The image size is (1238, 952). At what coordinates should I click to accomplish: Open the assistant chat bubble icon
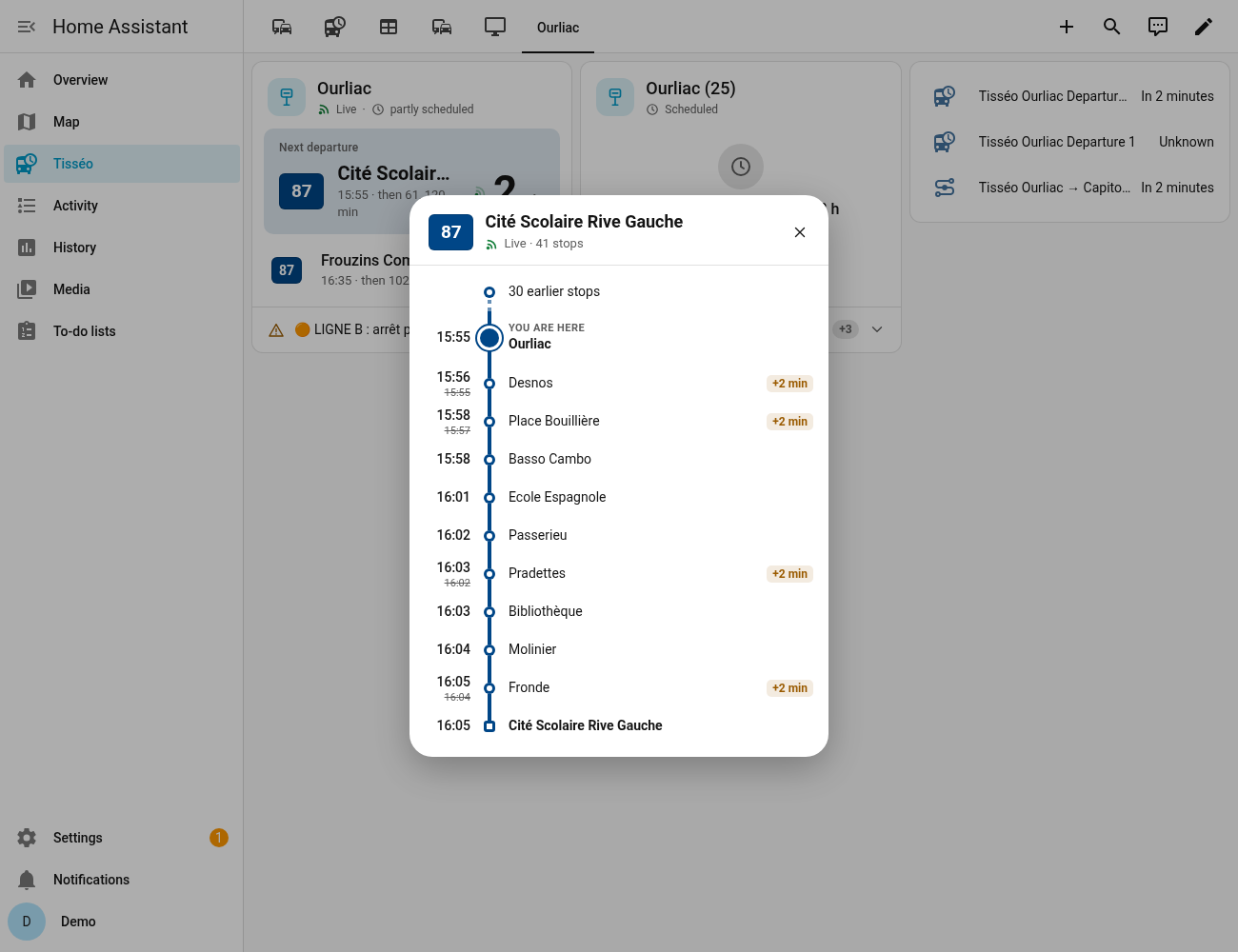[1158, 27]
